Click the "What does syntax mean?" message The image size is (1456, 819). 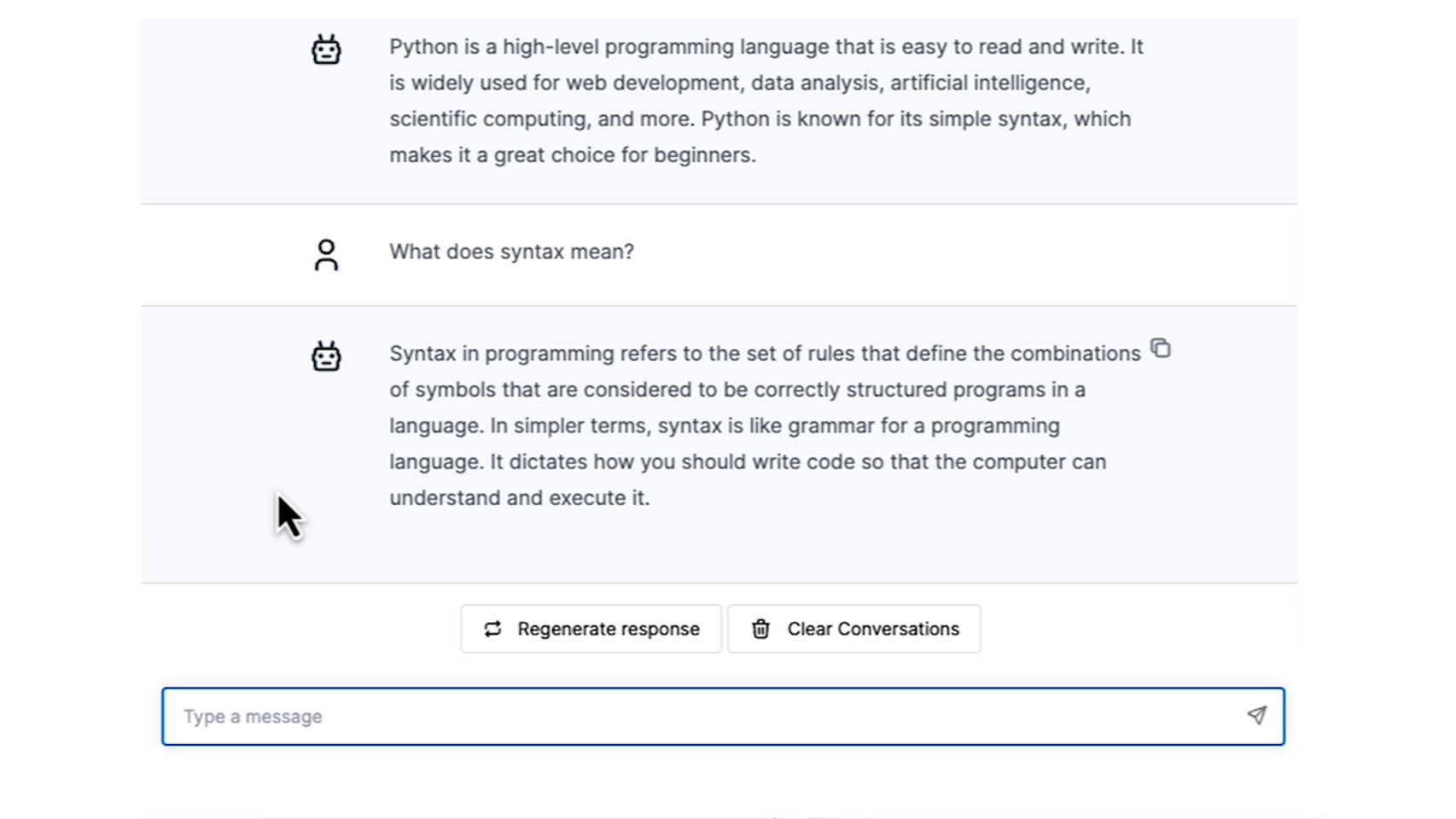[512, 252]
